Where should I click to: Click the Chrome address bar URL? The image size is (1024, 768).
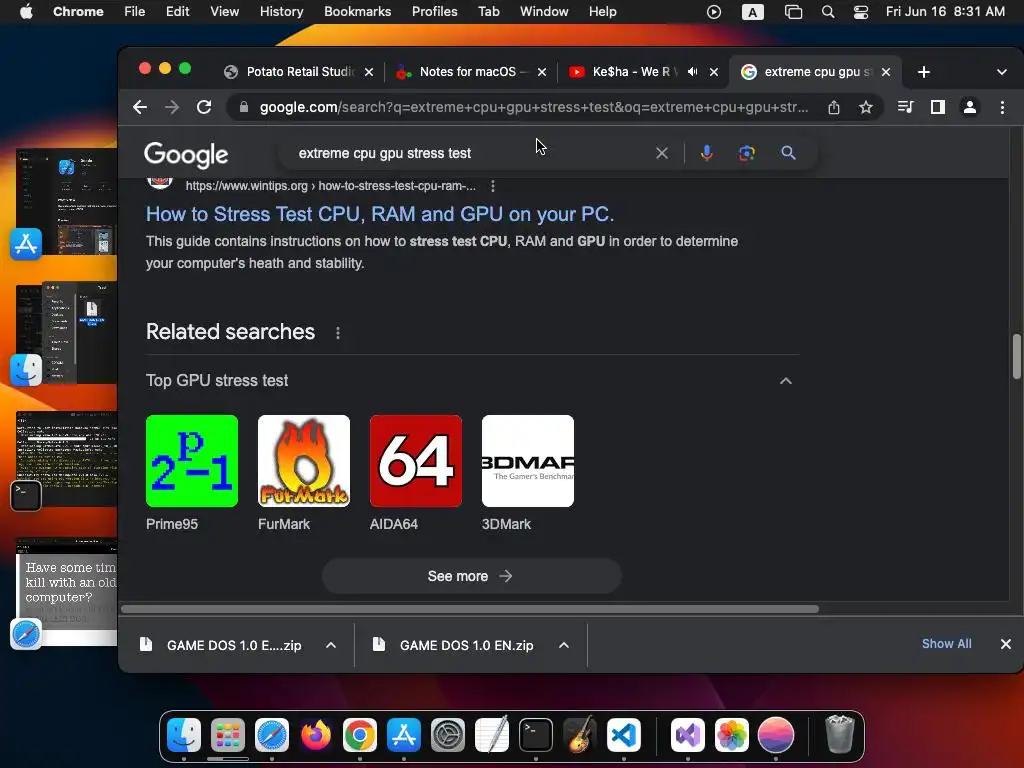[x=534, y=107]
